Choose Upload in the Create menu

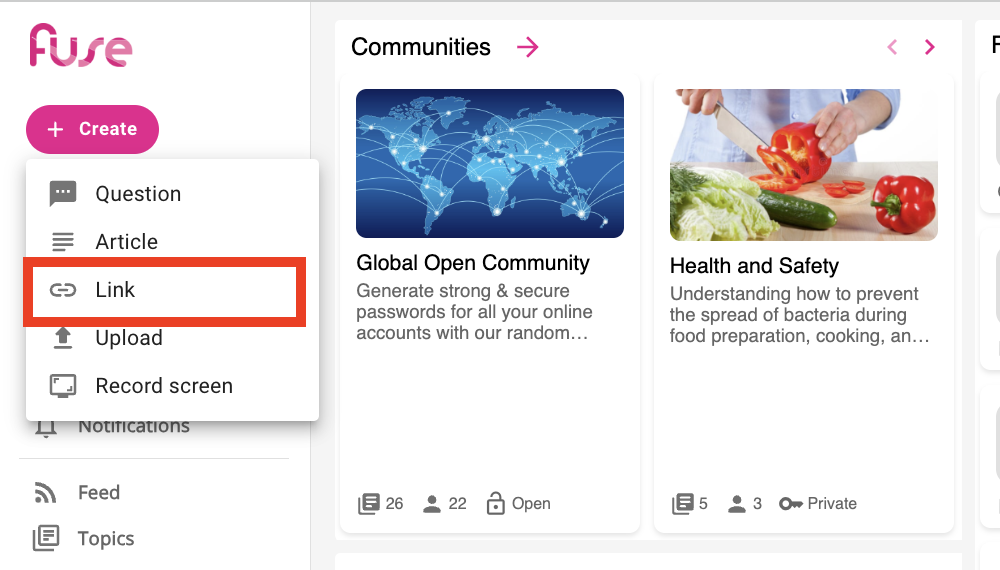129,338
